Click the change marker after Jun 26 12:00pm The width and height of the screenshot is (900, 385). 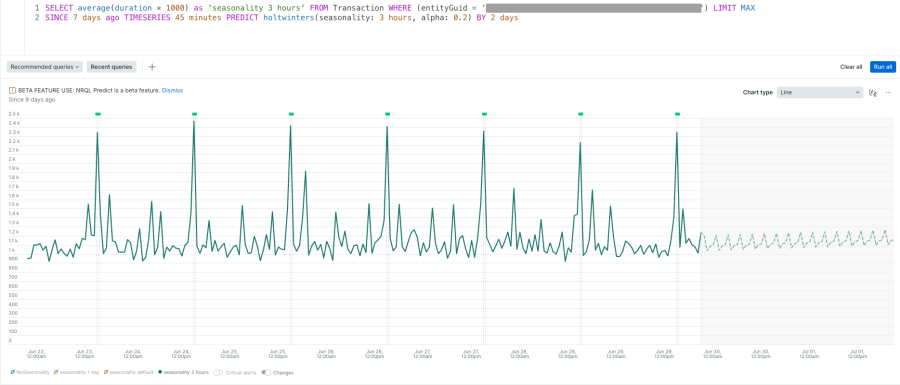pyautogui.click(x=387, y=114)
